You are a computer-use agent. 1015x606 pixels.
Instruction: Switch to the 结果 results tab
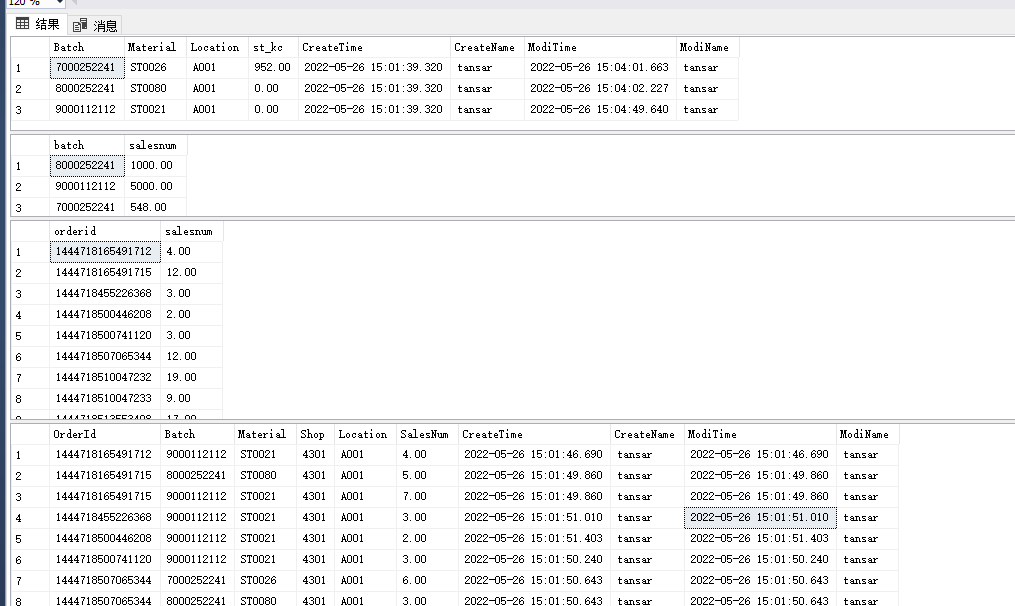coord(38,25)
